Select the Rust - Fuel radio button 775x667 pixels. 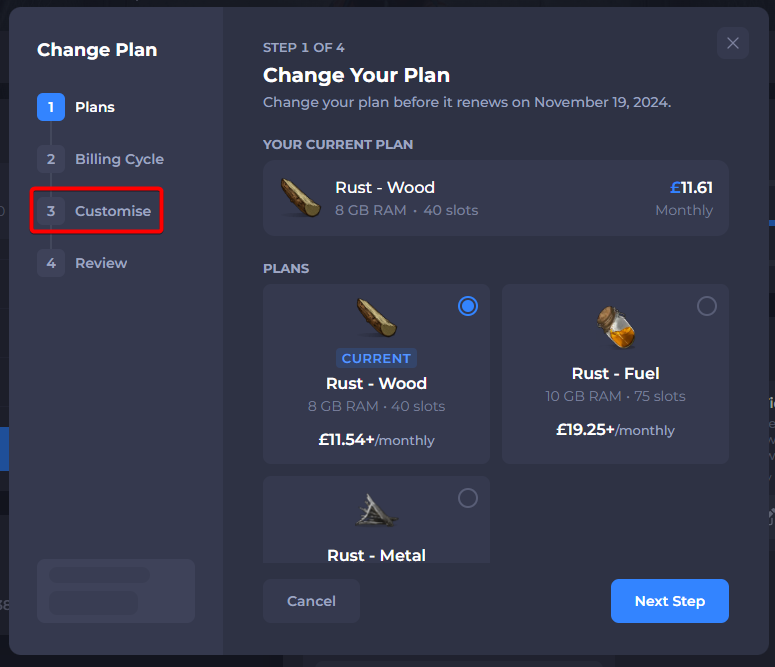[706, 306]
